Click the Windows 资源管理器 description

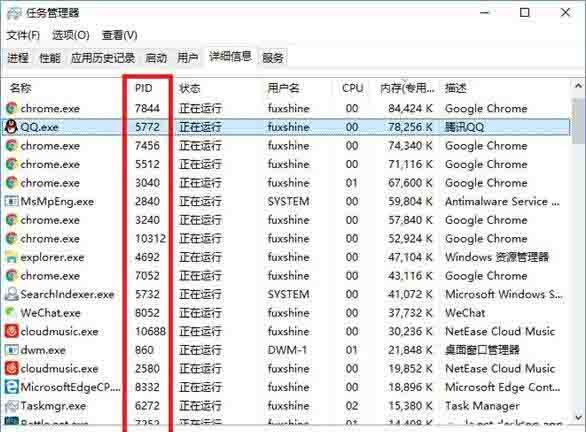[x=497, y=257]
